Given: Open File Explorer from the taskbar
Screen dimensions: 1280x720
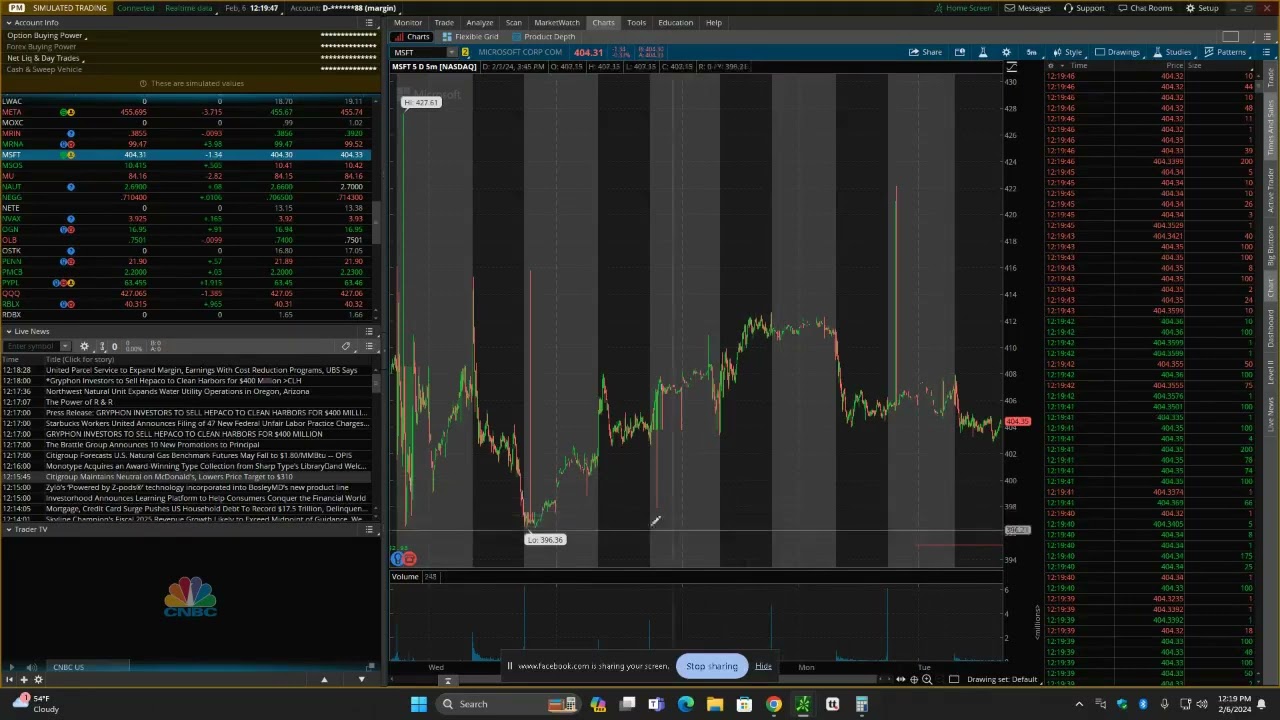Looking at the screenshot, I should point(715,704).
